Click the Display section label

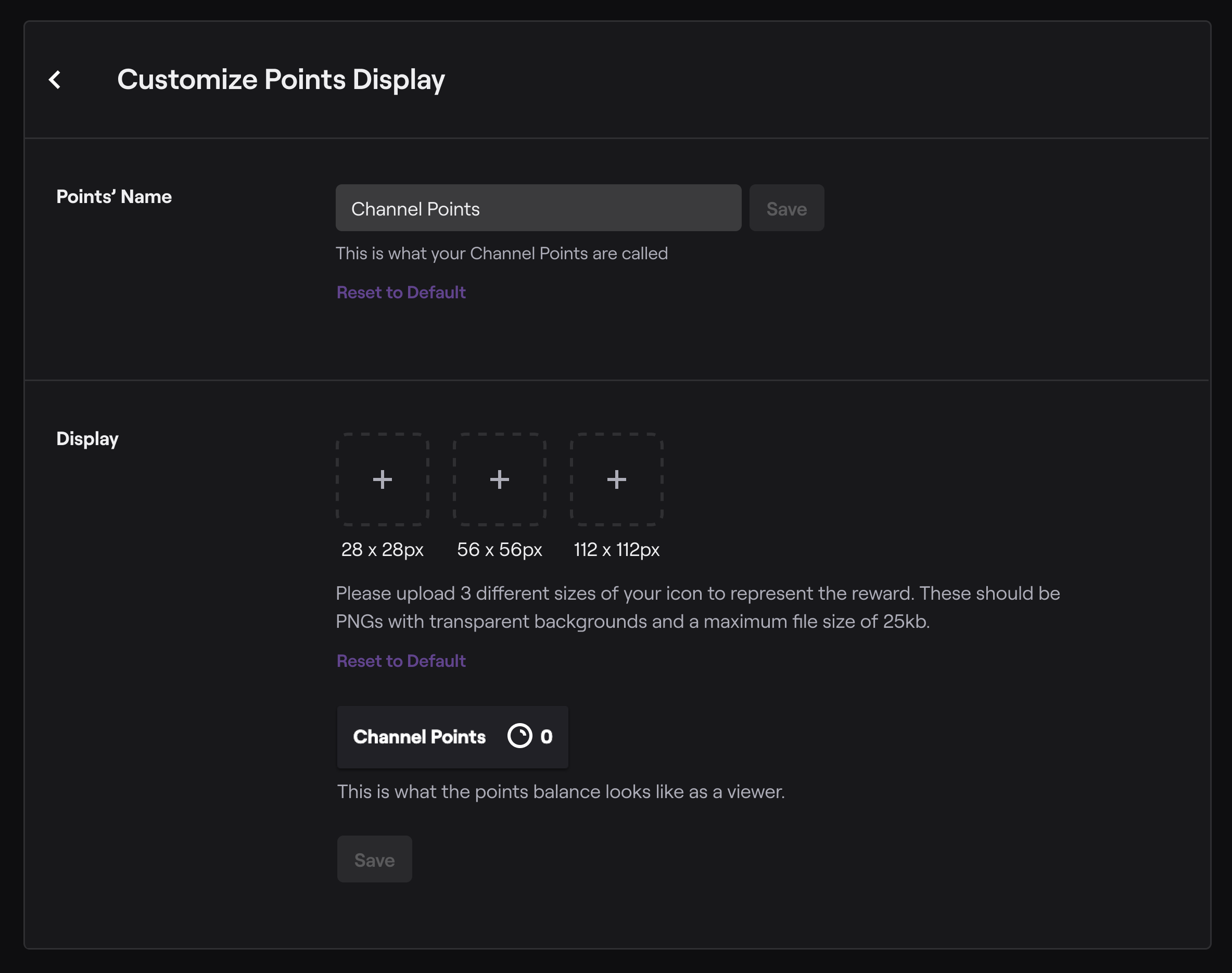(x=88, y=439)
